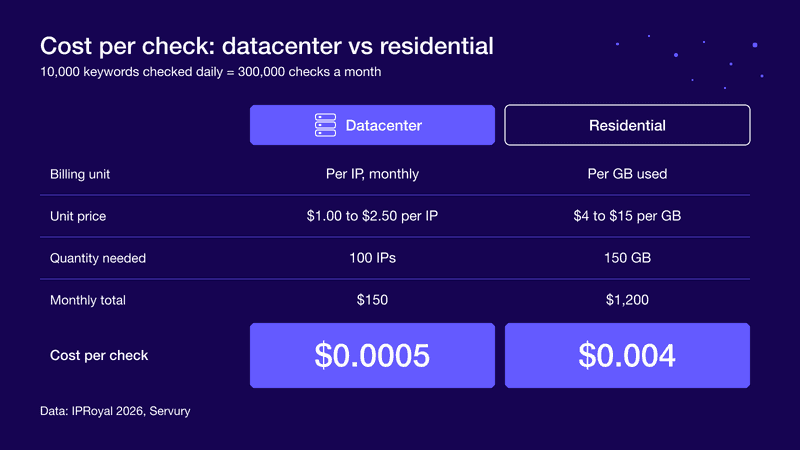
Task: Click the Quantity needed row label
Action: pos(98,258)
